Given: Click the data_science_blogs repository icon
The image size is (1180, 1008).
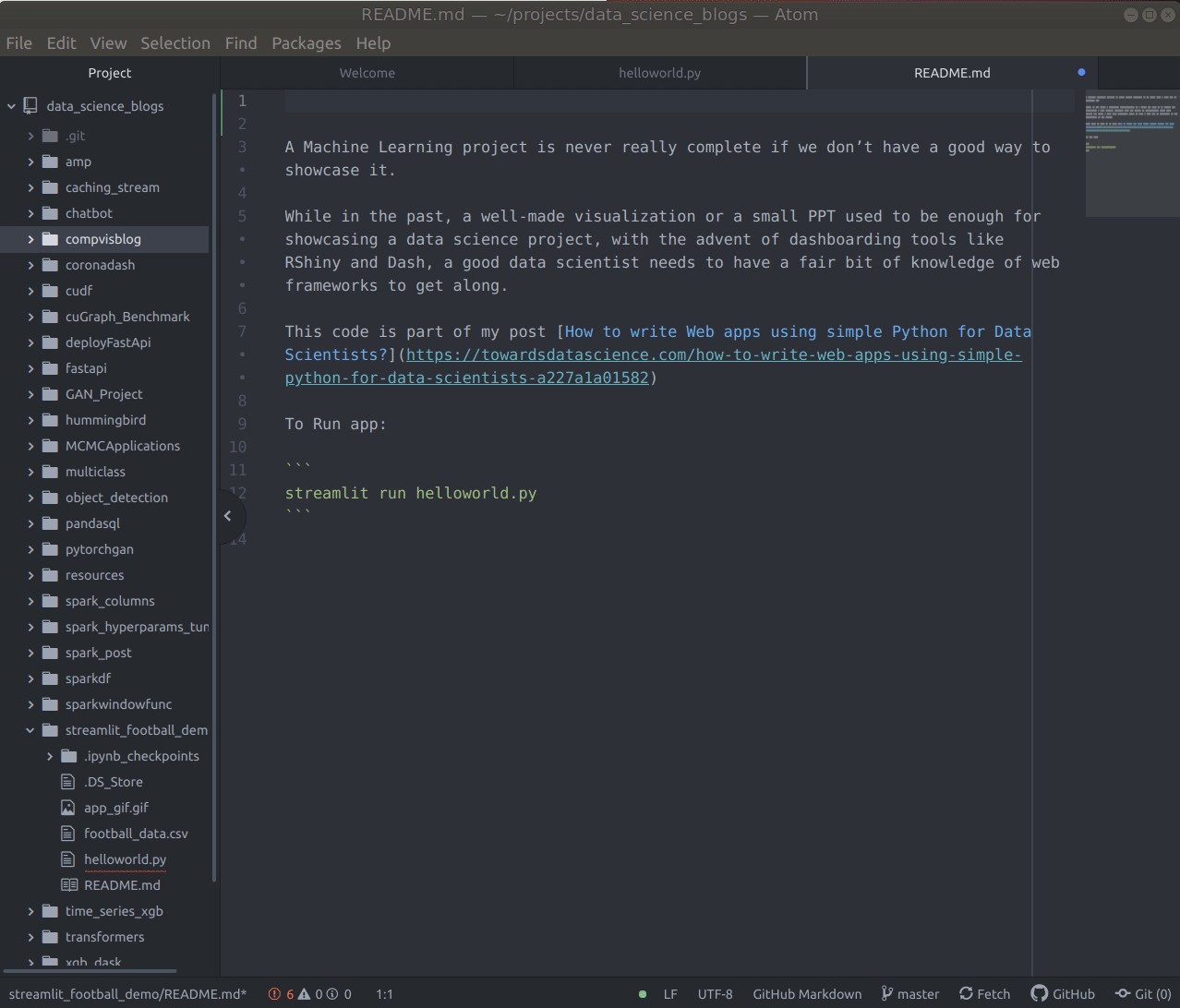Looking at the screenshot, I should pyautogui.click(x=30, y=106).
